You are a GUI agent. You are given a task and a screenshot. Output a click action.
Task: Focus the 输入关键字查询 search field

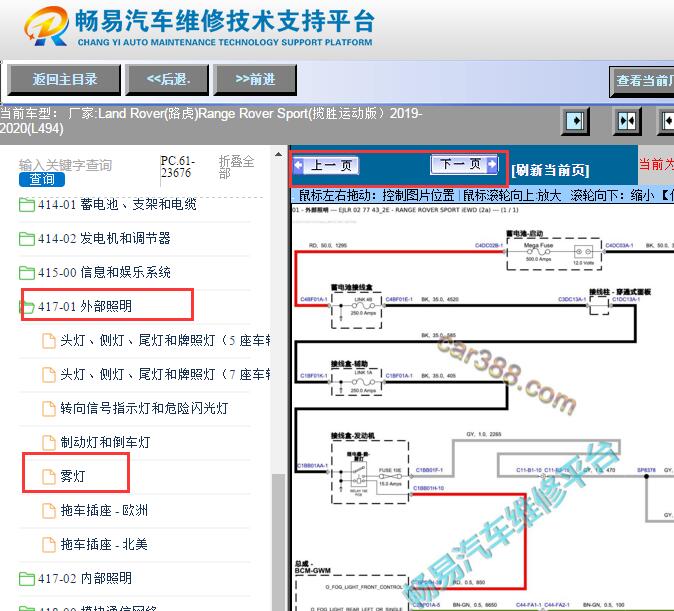[x=65, y=165]
